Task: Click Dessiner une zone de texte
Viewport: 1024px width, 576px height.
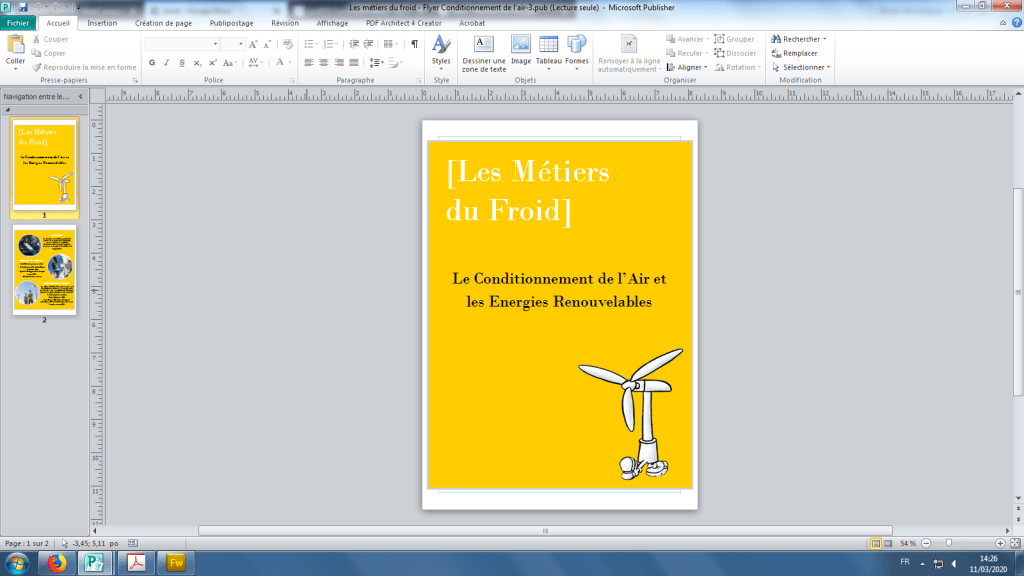Action: click(x=484, y=49)
